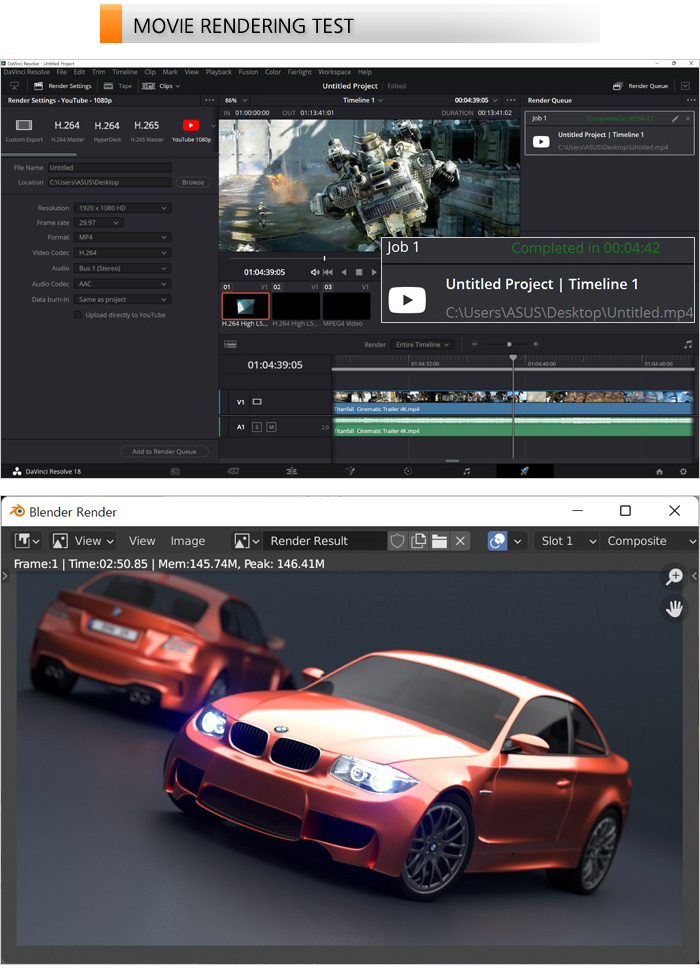Select the YouTube 1080p render preset
Image resolution: width=700 pixels, height=969 pixels.
tap(191, 130)
